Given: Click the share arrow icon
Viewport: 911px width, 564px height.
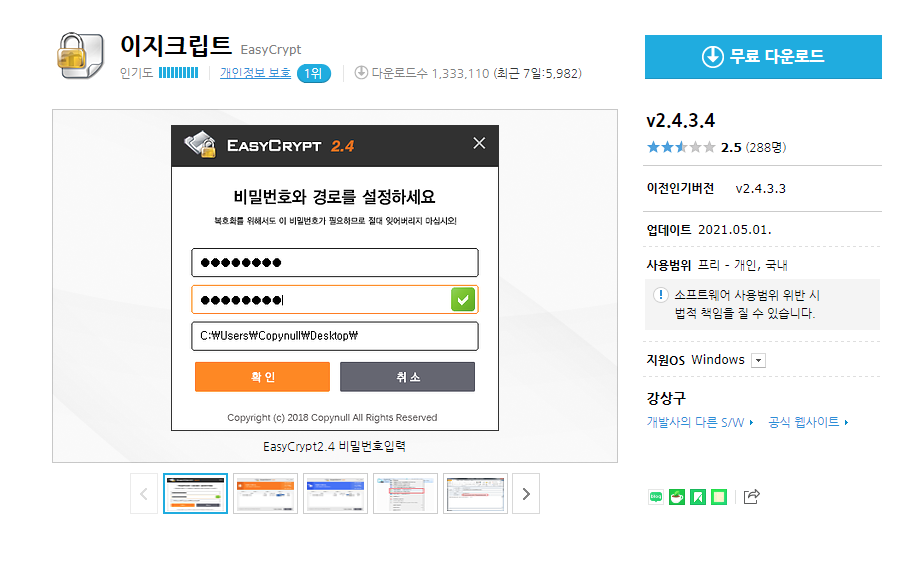Looking at the screenshot, I should click(751, 497).
